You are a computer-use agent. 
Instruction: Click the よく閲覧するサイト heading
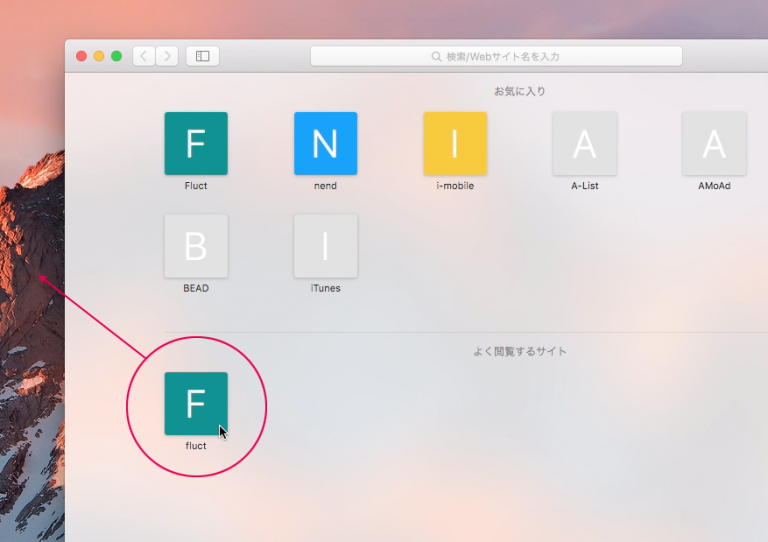(x=520, y=351)
